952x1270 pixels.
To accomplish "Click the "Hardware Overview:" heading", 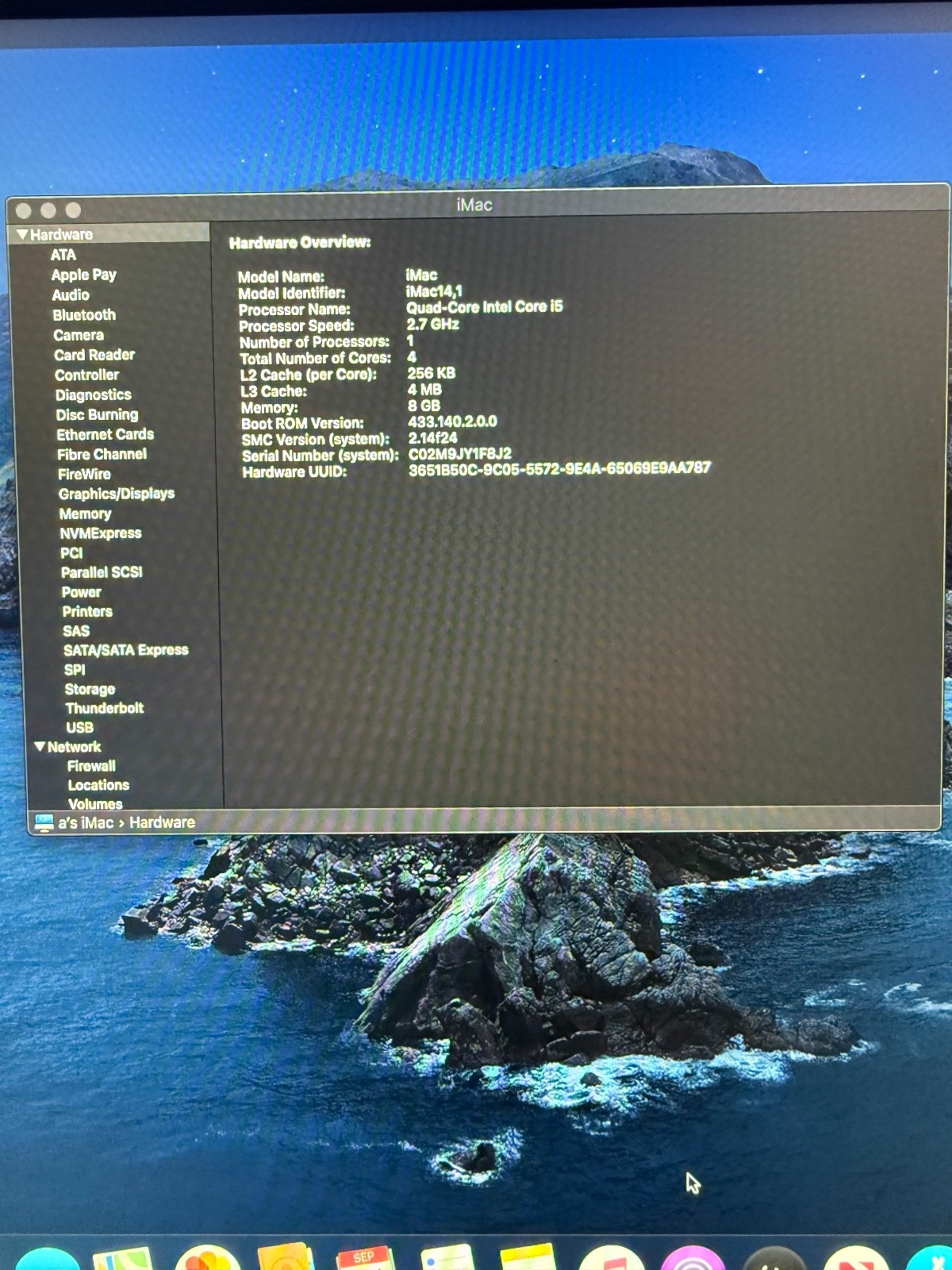I will click(300, 243).
